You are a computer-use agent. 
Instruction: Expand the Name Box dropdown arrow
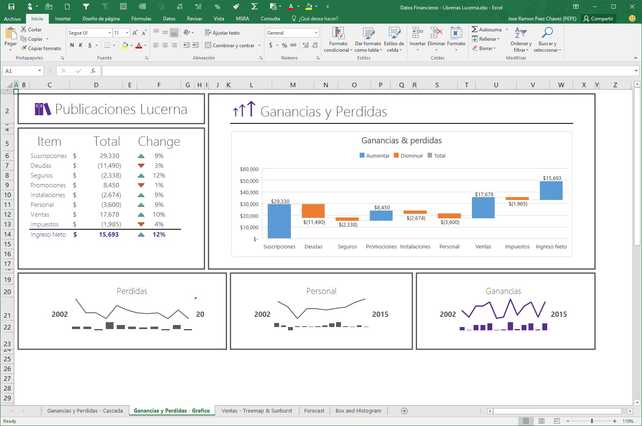click(42, 71)
